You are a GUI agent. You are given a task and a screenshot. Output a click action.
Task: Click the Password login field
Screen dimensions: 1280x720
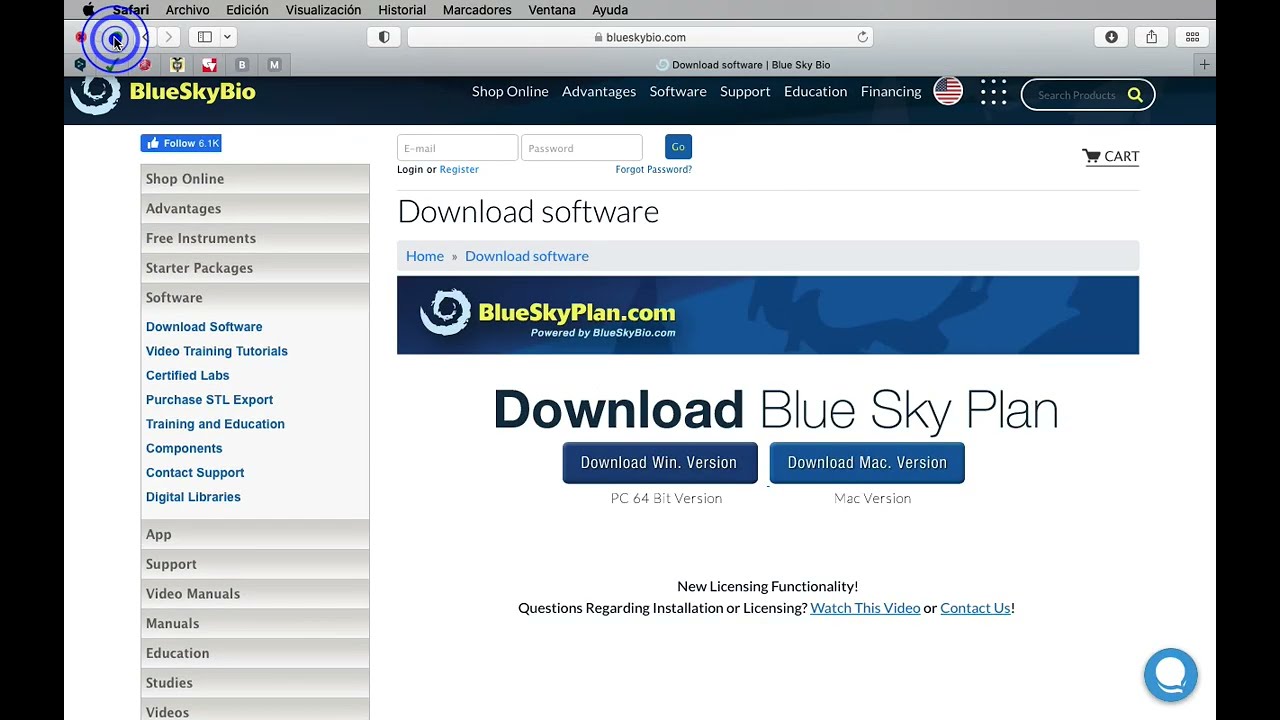(581, 148)
